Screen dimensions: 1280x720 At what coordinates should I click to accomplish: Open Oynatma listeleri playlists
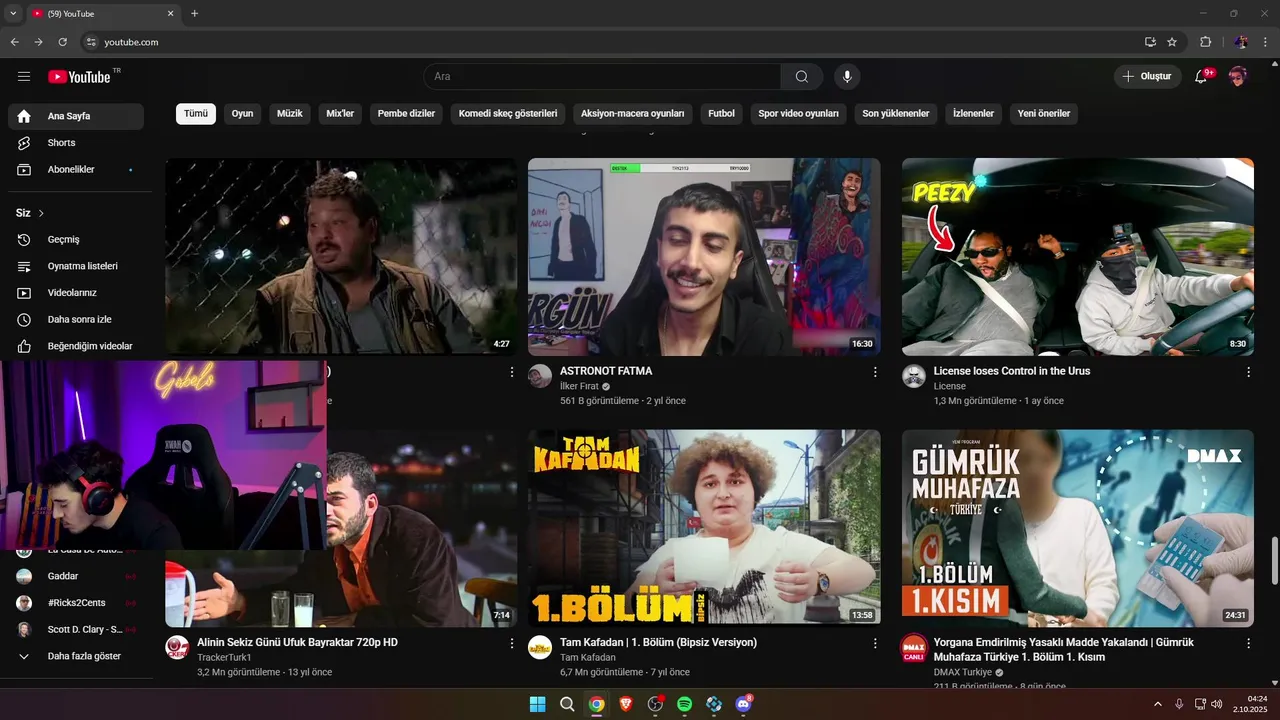click(x=76, y=266)
